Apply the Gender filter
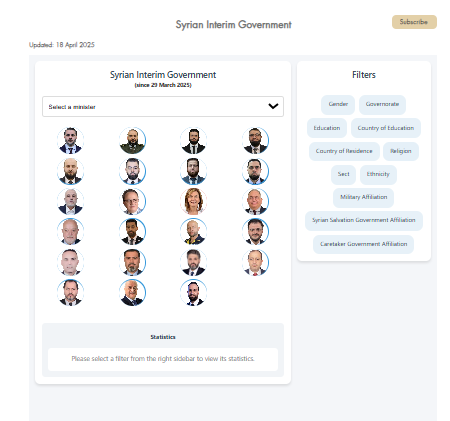 (338, 104)
